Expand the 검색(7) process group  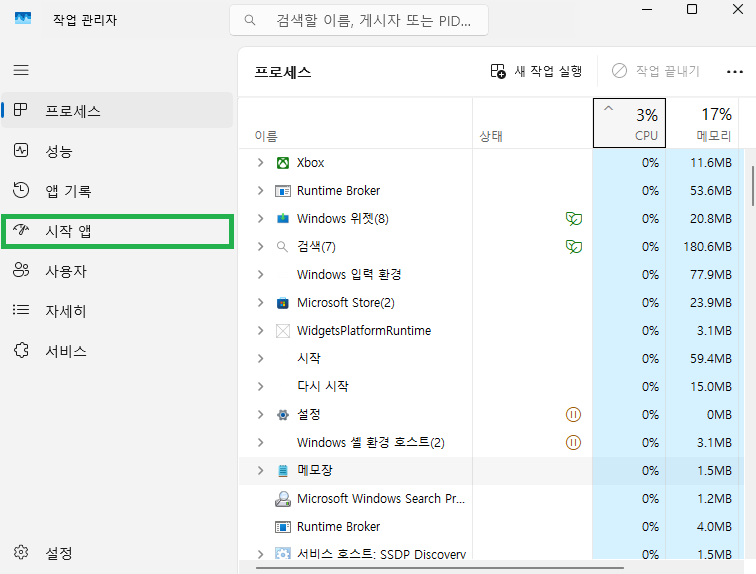(x=260, y=247)
